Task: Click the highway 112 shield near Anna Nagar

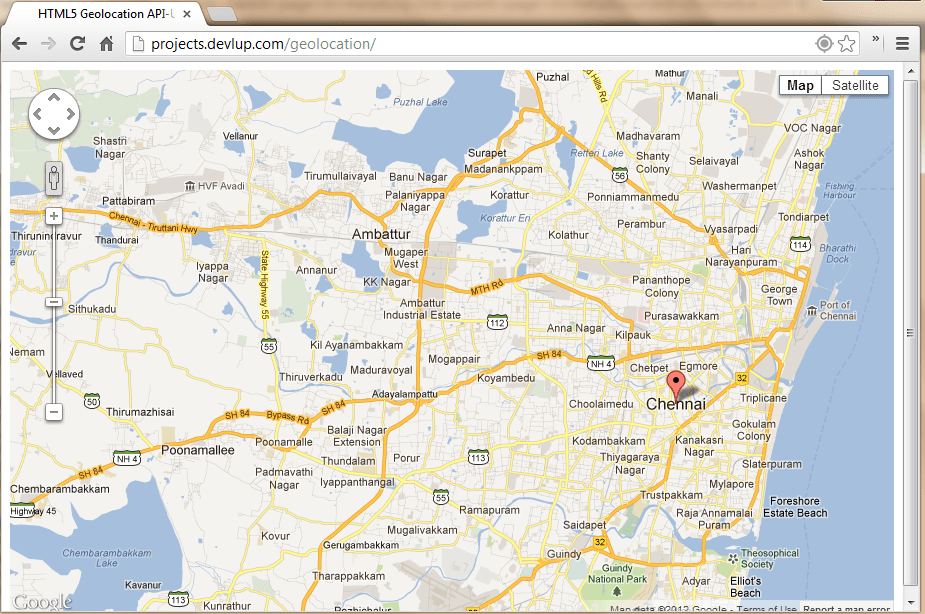Action: tap(497, 323)
